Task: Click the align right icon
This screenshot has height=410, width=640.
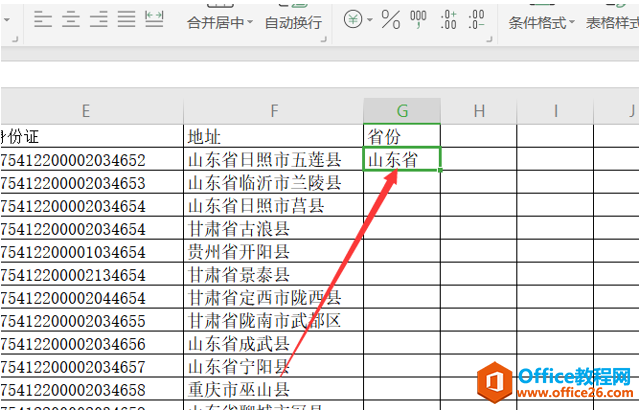Action: [x=99, y=19]
